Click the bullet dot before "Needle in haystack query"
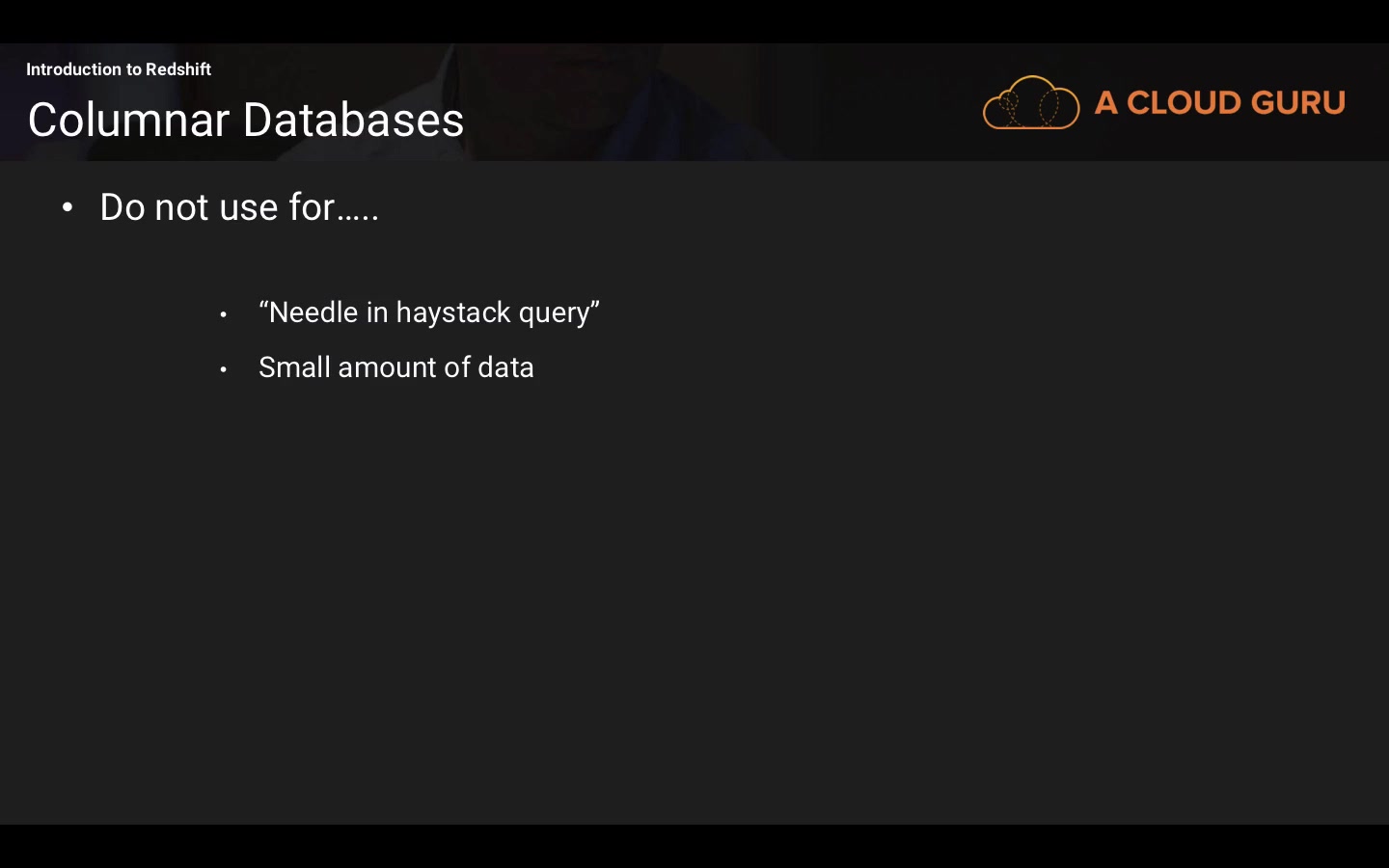1389x868 pixels. (x=223, y=314)
